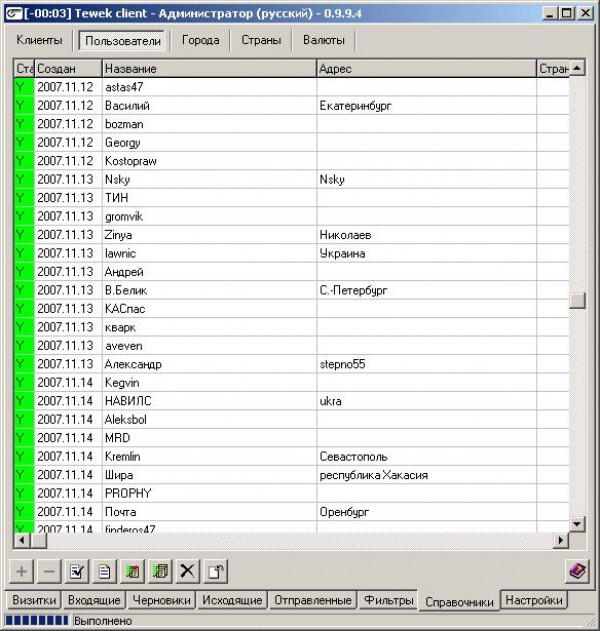Screen dimensions: 600x631
Task: Select the Андрей row
Action: [x=291, y=272]
